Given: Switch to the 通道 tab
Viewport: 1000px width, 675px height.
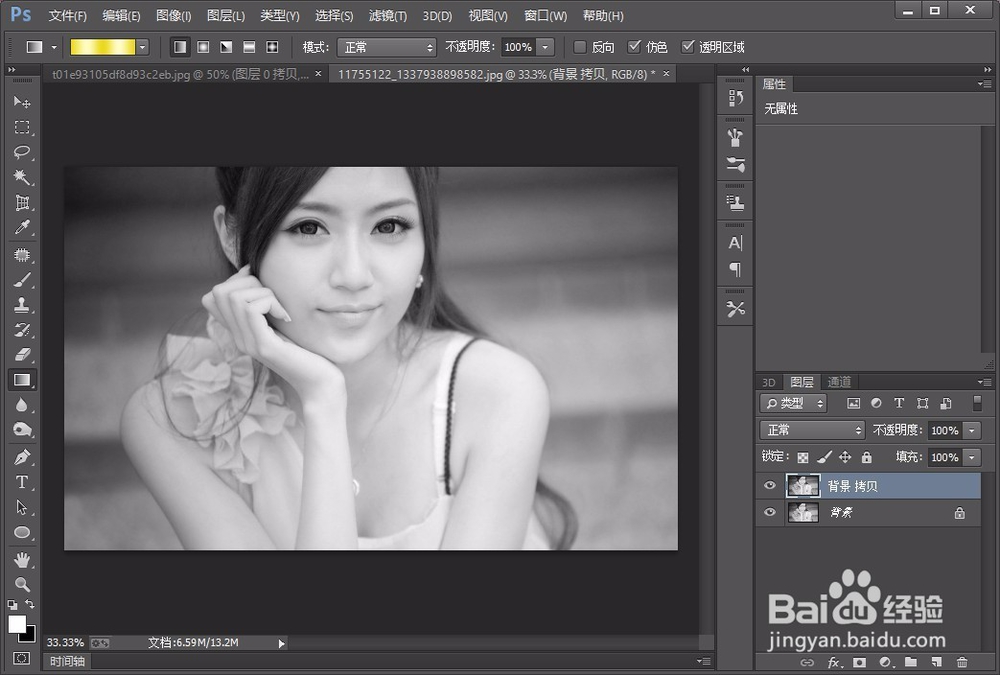Looking at the screenshot, I should pos(839,382).
